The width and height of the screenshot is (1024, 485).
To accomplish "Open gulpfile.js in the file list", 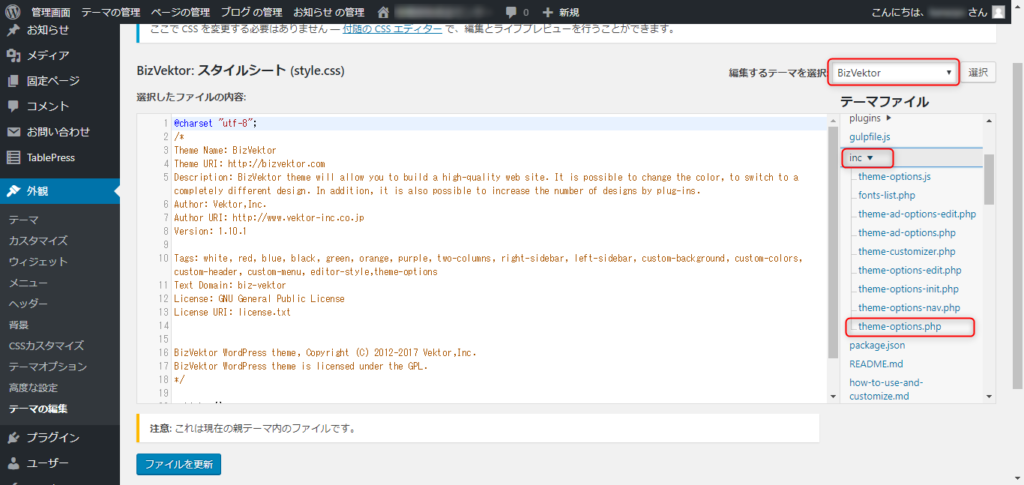I will (x=869, y=136).
